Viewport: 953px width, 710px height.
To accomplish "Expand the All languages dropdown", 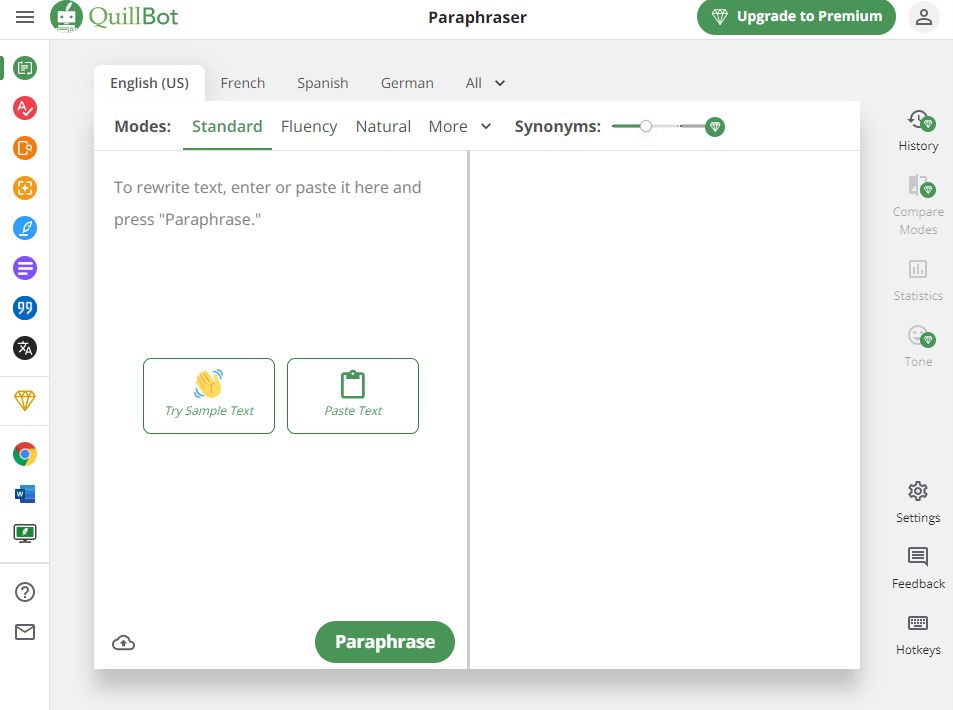I will pyautogui.click(x=485, y=83).
